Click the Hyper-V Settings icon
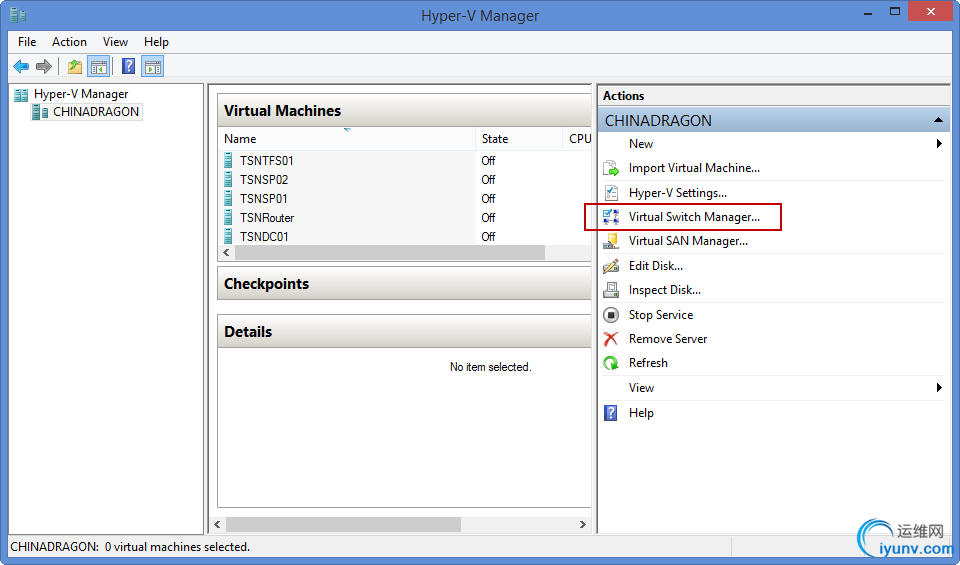This screenshot has height=565, width=960. pos(611,193)
